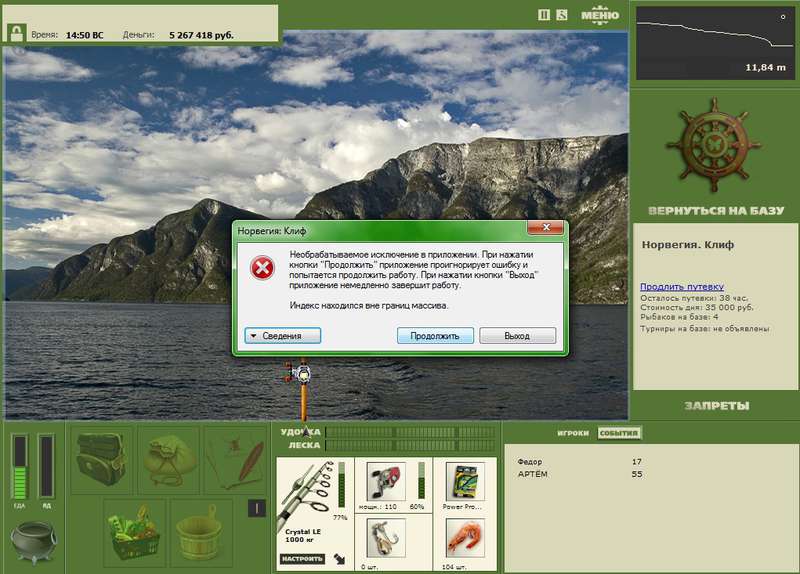Click the reel wear bar 60%
The height and width of the screenshot is (574, 800).
pos(421,481)
